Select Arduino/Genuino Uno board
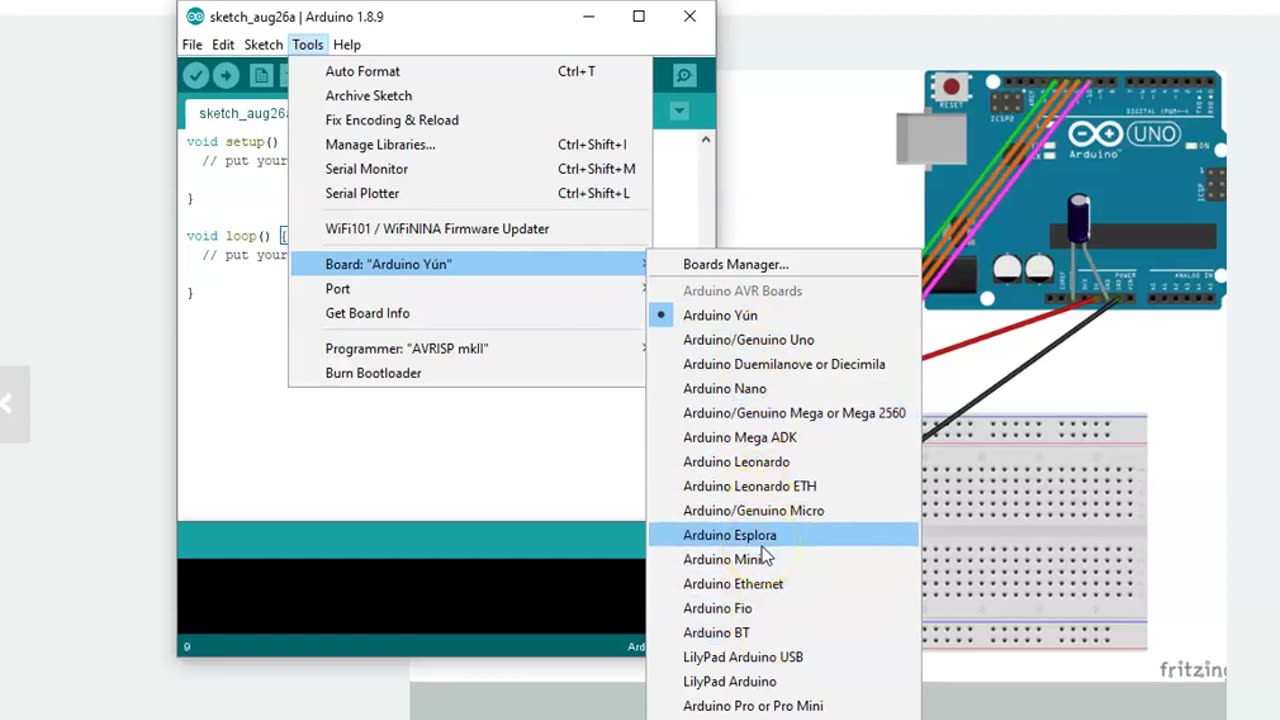The image size is (1280, 720). [783, 340]
